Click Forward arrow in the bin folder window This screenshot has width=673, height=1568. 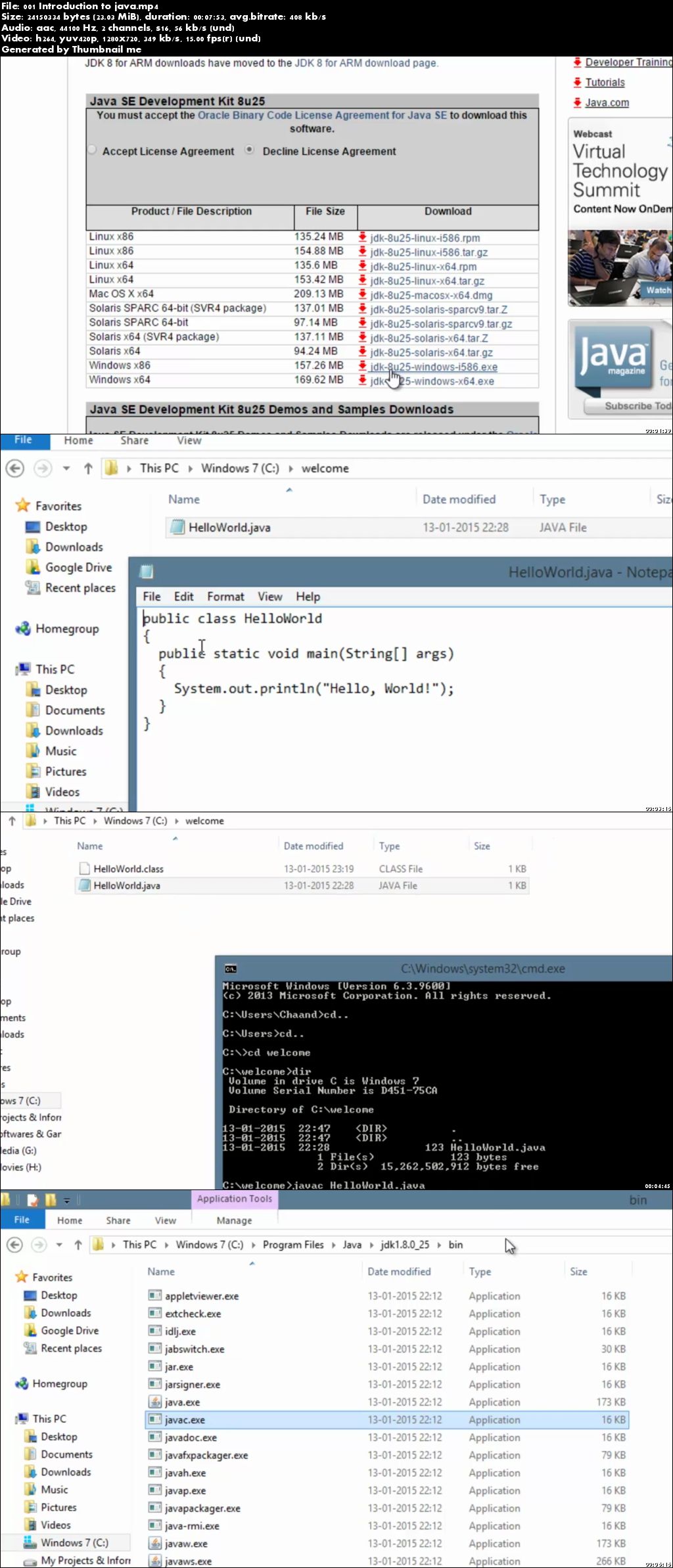(x=39, y=1244)
